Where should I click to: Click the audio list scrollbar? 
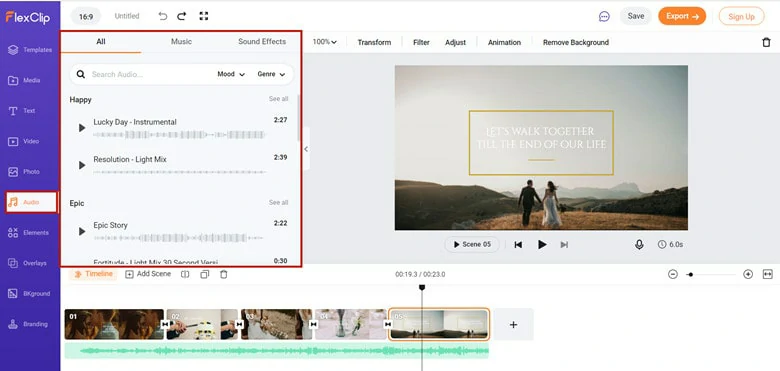[298, 117]
